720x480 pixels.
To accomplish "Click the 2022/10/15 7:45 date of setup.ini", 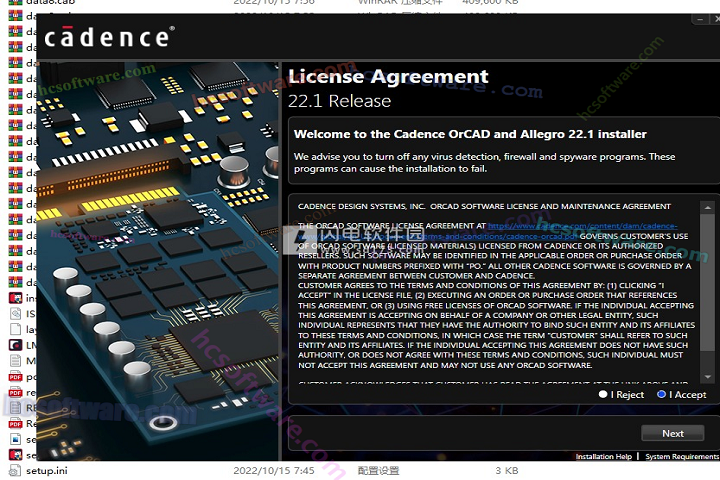I will coord(274,471).
